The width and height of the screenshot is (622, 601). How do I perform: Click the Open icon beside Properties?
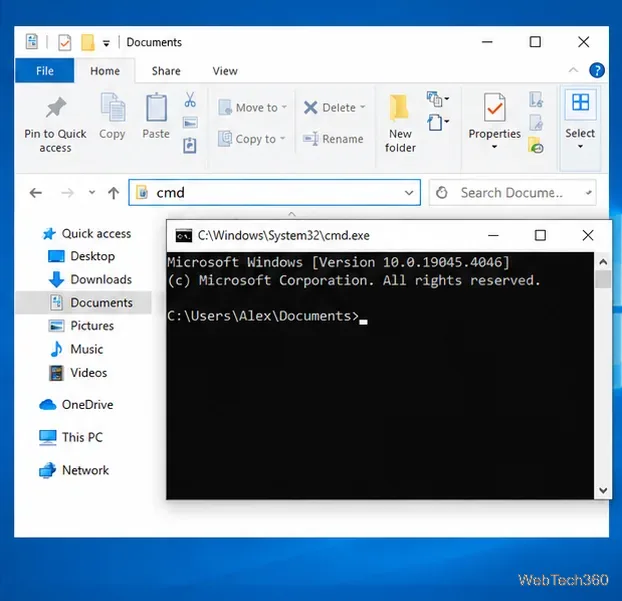[x=536, y=99]
